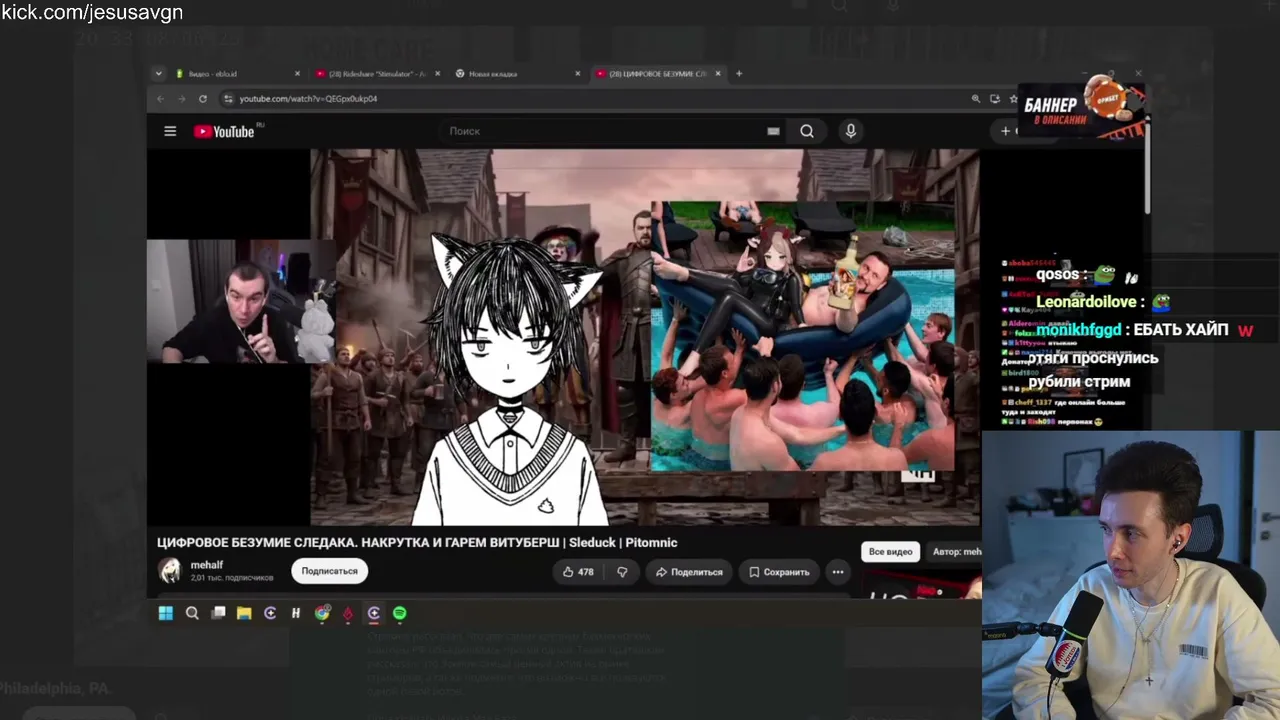The height and width of the screenshot is (720, 1280).
Task: Close the "Видео - eblo.id" tab
Action: pyautogui.click(x=297, y=74)
